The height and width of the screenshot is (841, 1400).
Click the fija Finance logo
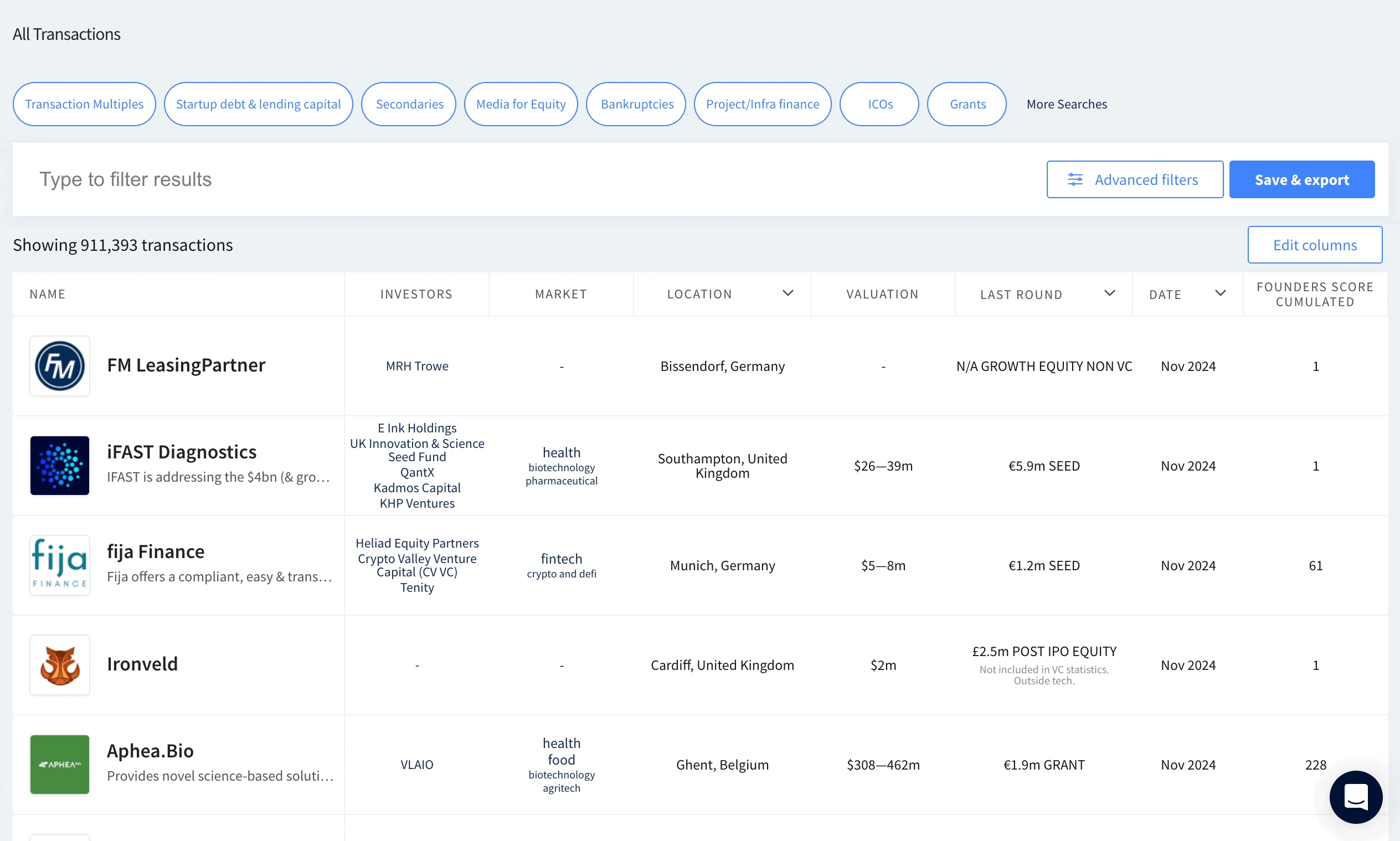(59, 565)
